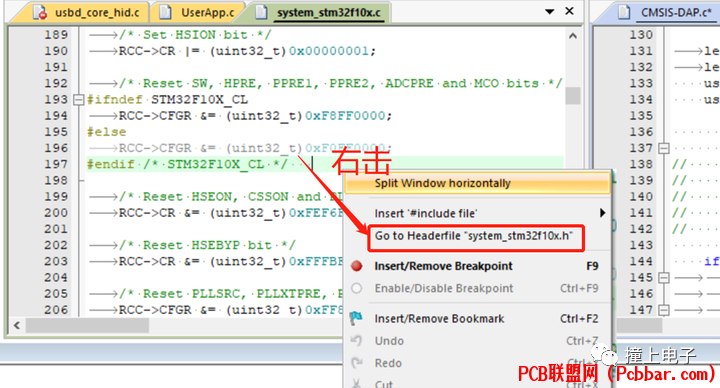
Task: Click the hollow breakpoint circle icon
Action: click(x=357, y=288)
